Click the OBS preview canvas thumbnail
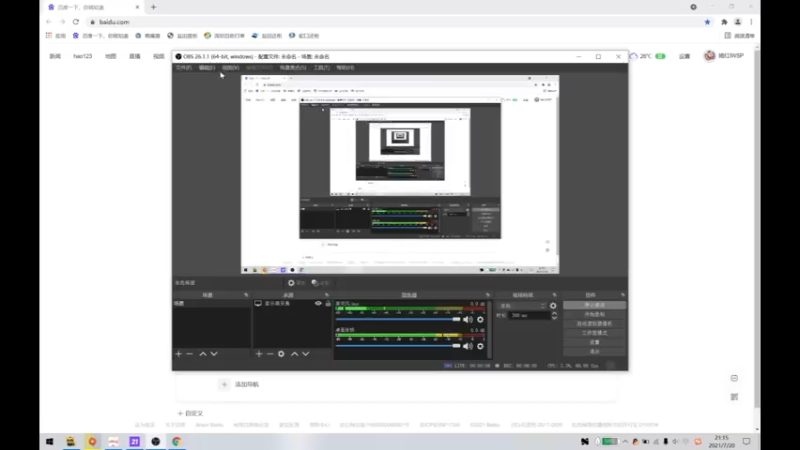Viewport: 800px width, 450px height. [400, 174]
